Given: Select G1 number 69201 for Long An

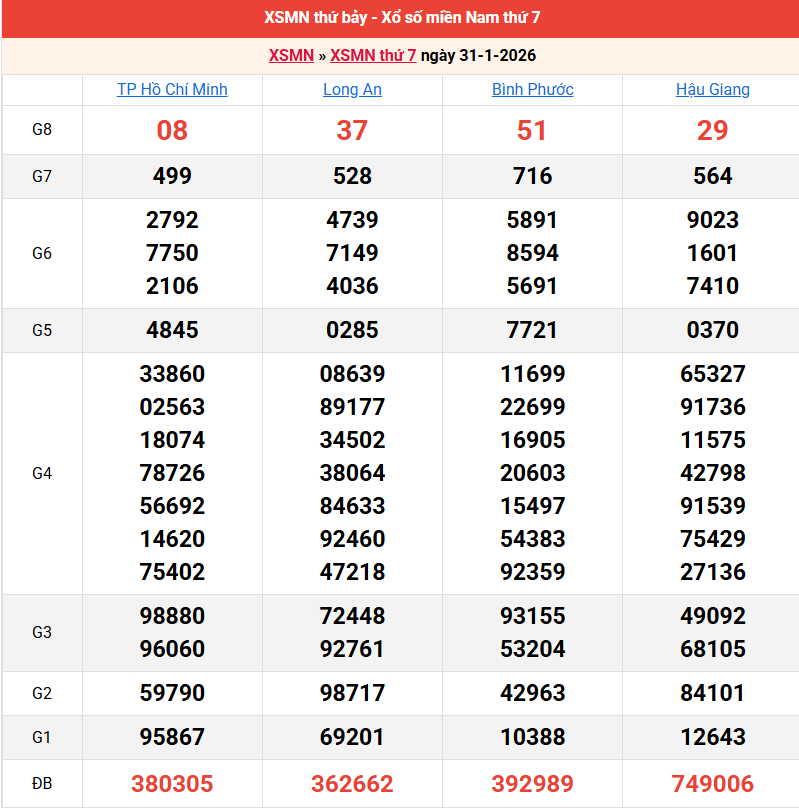Looking at the screenshot, I should tap(352, 737).
